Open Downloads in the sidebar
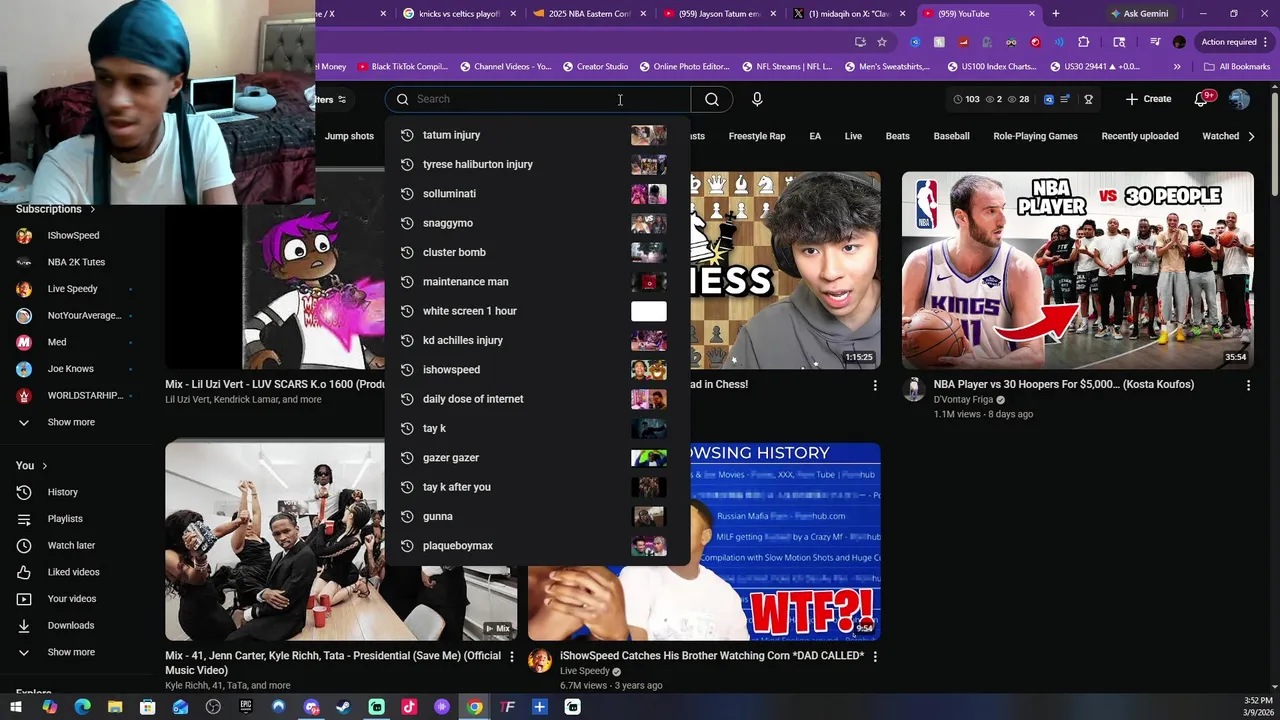This screenshot has height=720, width=1280. [x=70, y=625]
